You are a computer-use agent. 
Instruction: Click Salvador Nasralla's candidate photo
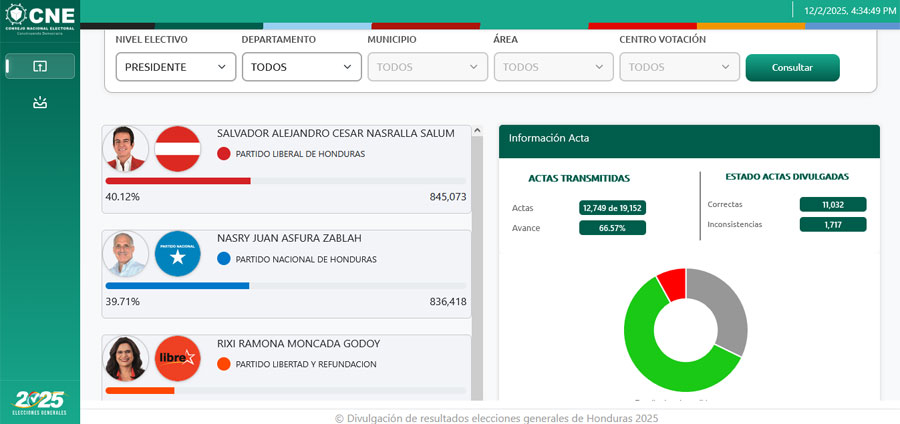click(x=125, y=149)
